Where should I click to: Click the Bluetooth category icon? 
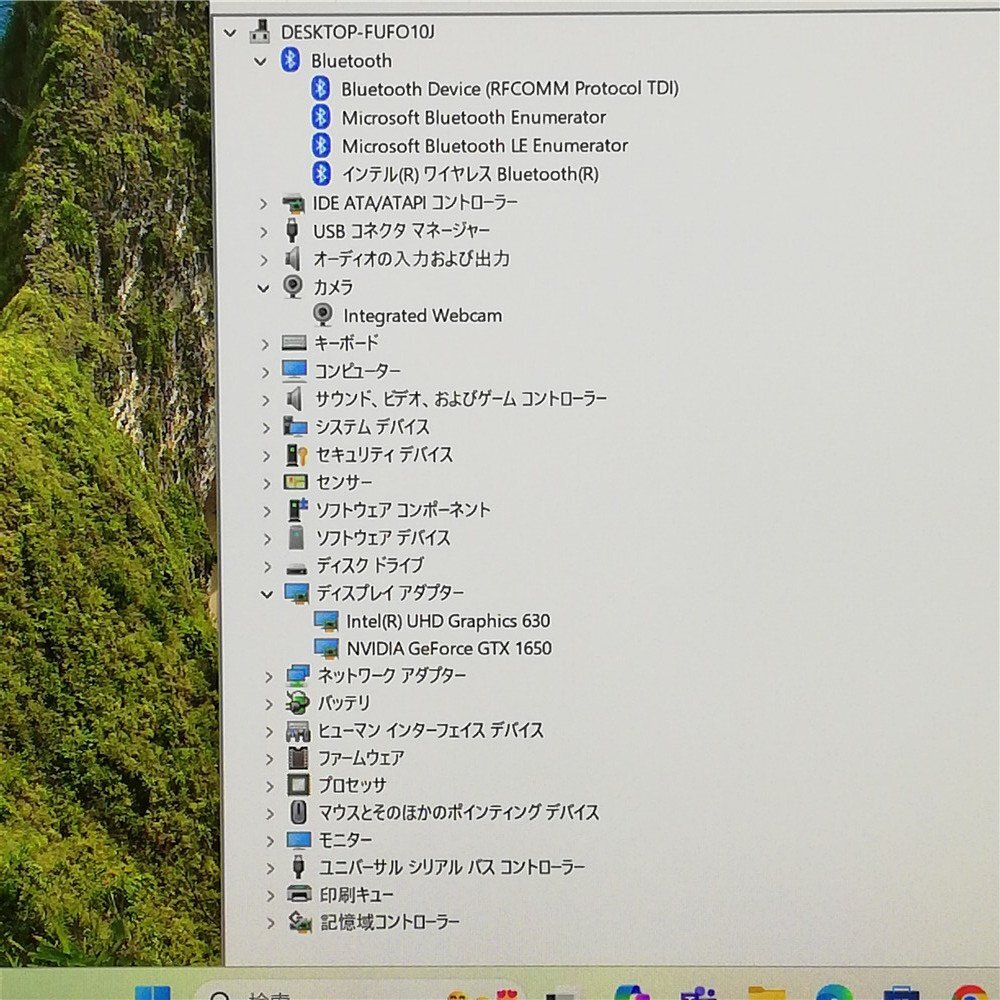291,60
